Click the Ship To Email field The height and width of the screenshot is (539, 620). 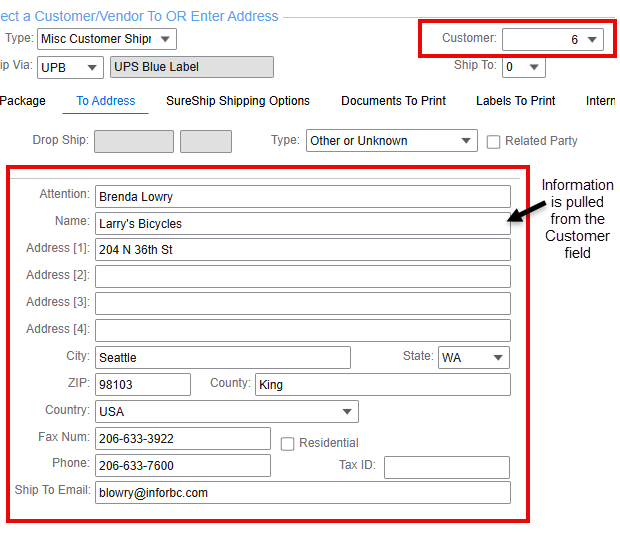click(302, 492)
